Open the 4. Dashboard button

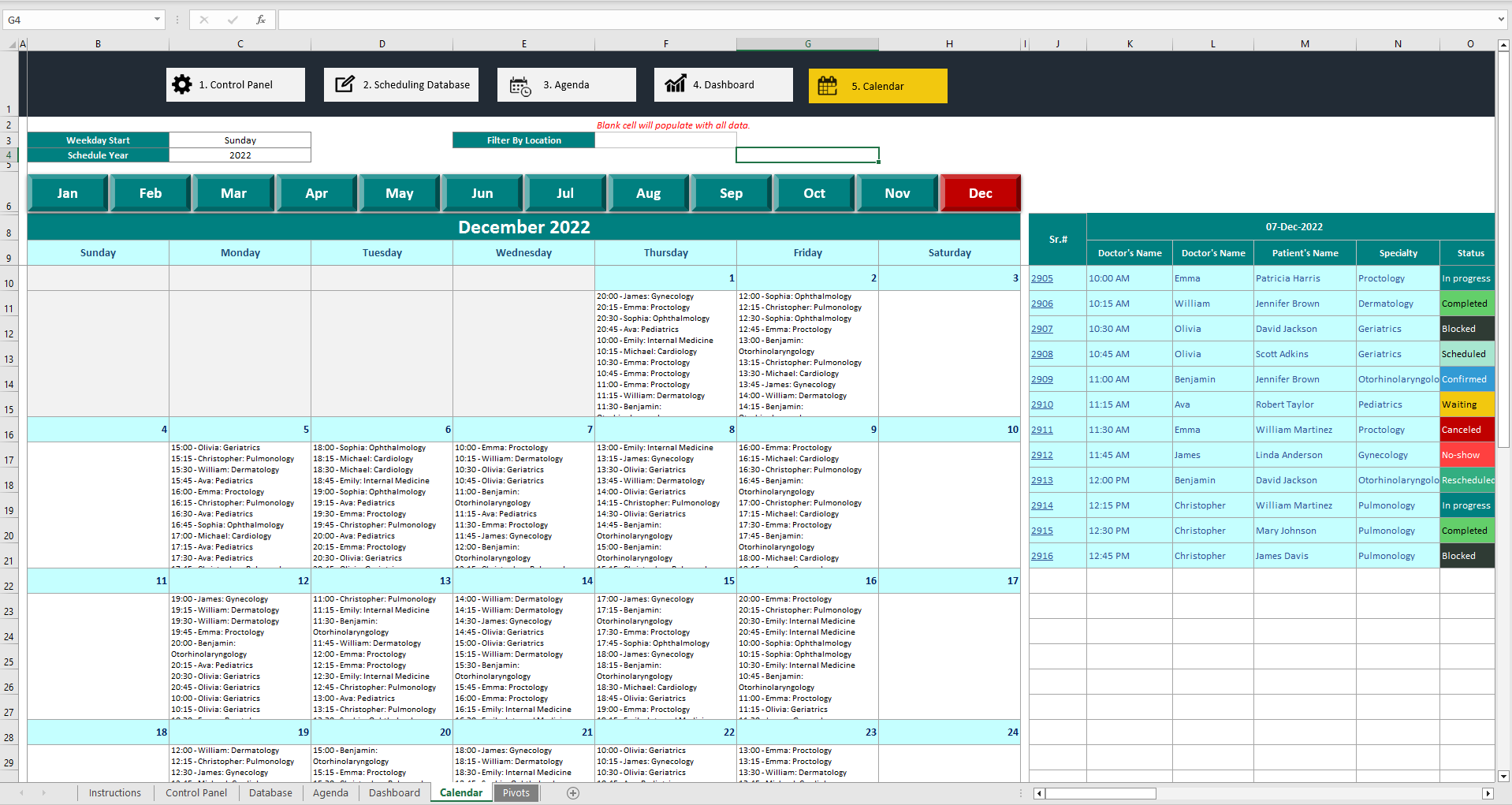[724, 84]
